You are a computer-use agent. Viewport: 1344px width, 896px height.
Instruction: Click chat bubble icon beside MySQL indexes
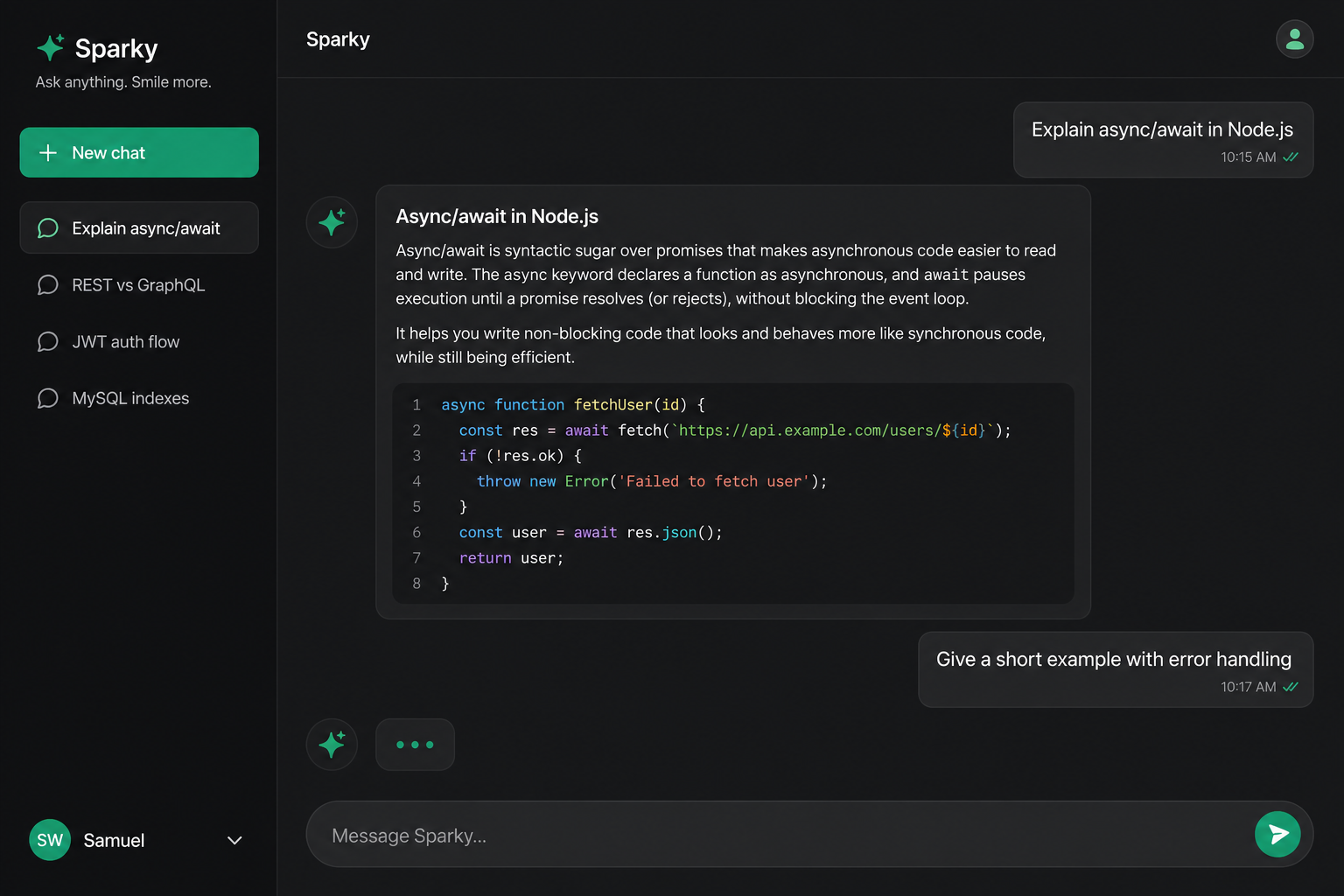point(48,399)
